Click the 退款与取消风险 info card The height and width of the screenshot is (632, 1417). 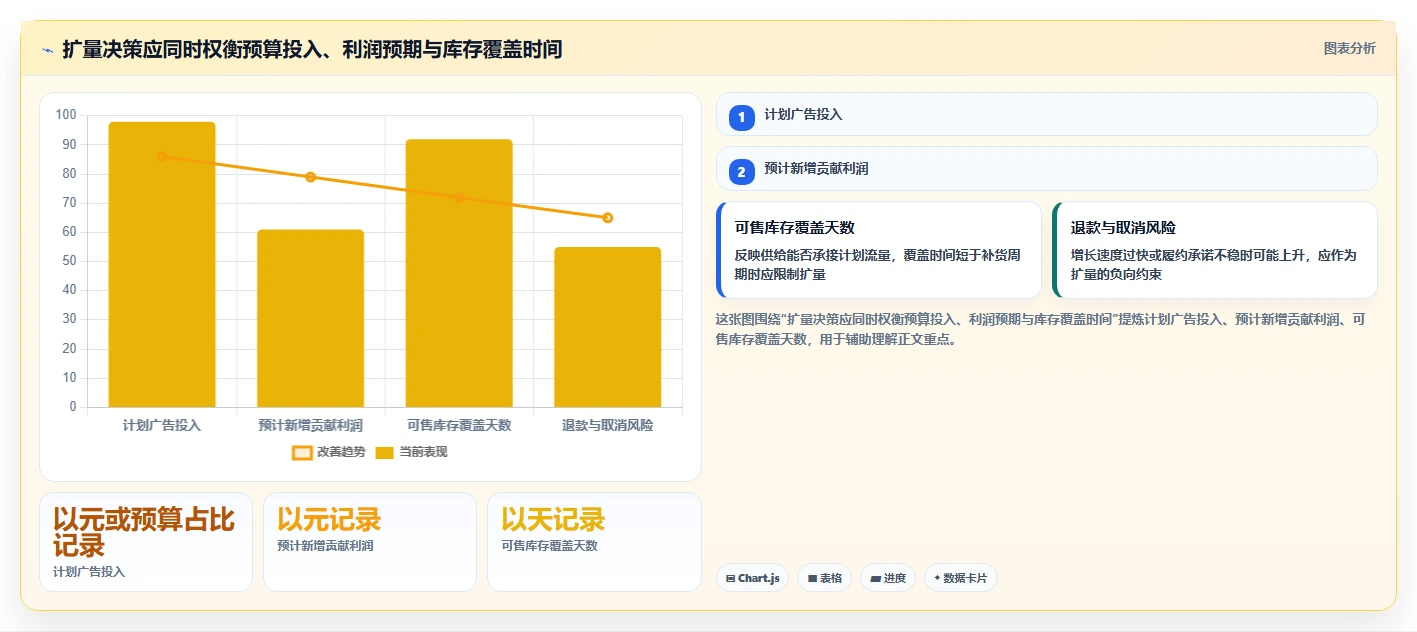tap(1215, 250)
